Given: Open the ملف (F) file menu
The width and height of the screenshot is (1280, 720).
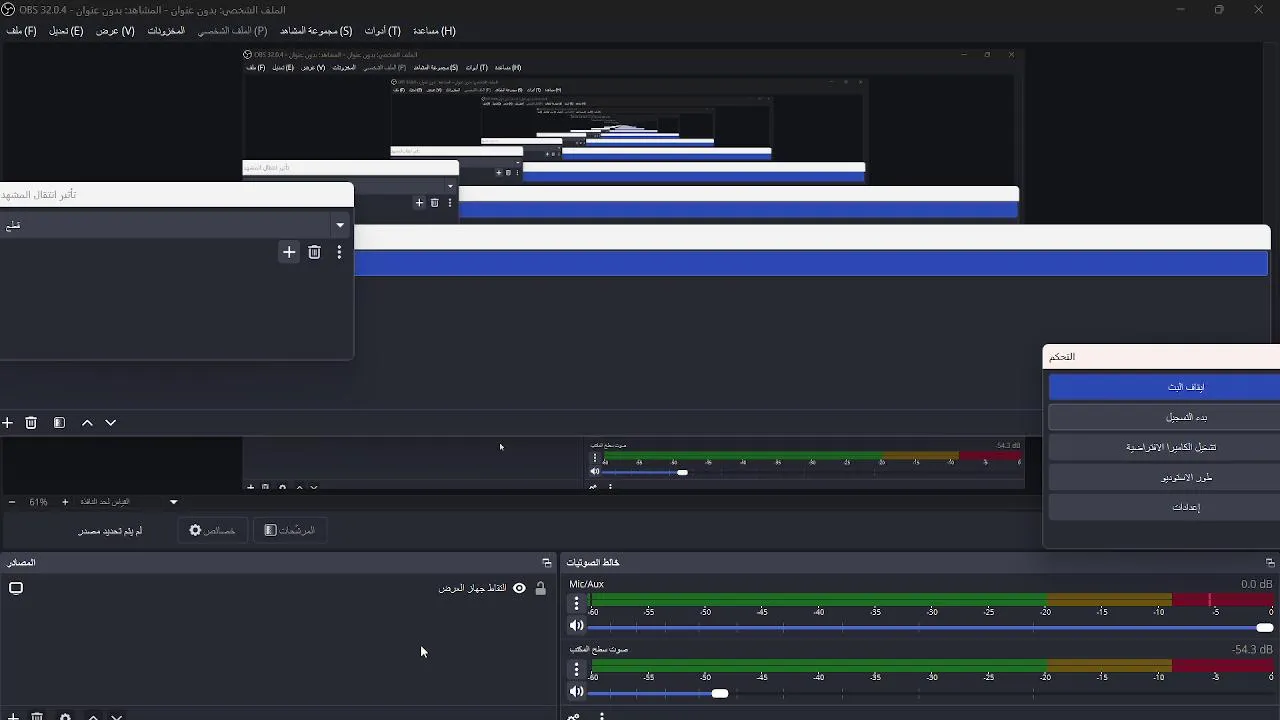Looking at the screenshot, I should (x=21, y=31).
